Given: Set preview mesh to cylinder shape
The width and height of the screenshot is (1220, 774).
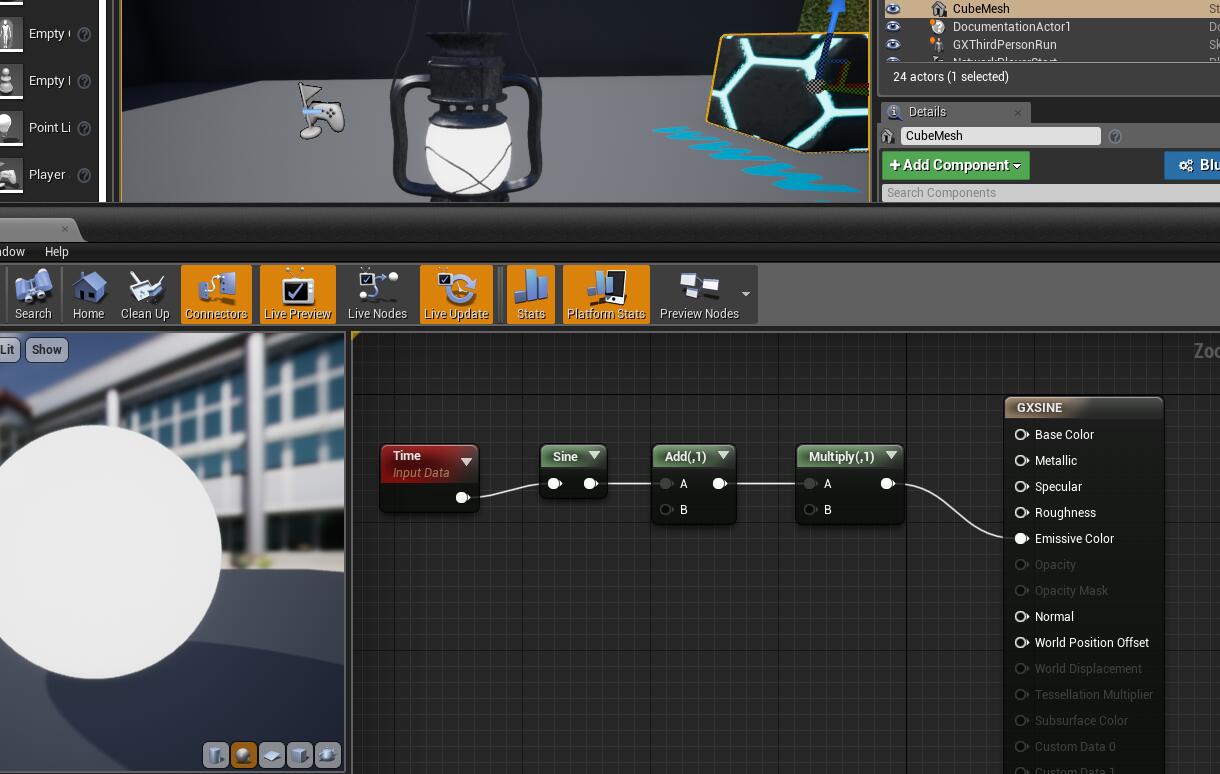Looking at the screenshot, I should pos(215,755).
